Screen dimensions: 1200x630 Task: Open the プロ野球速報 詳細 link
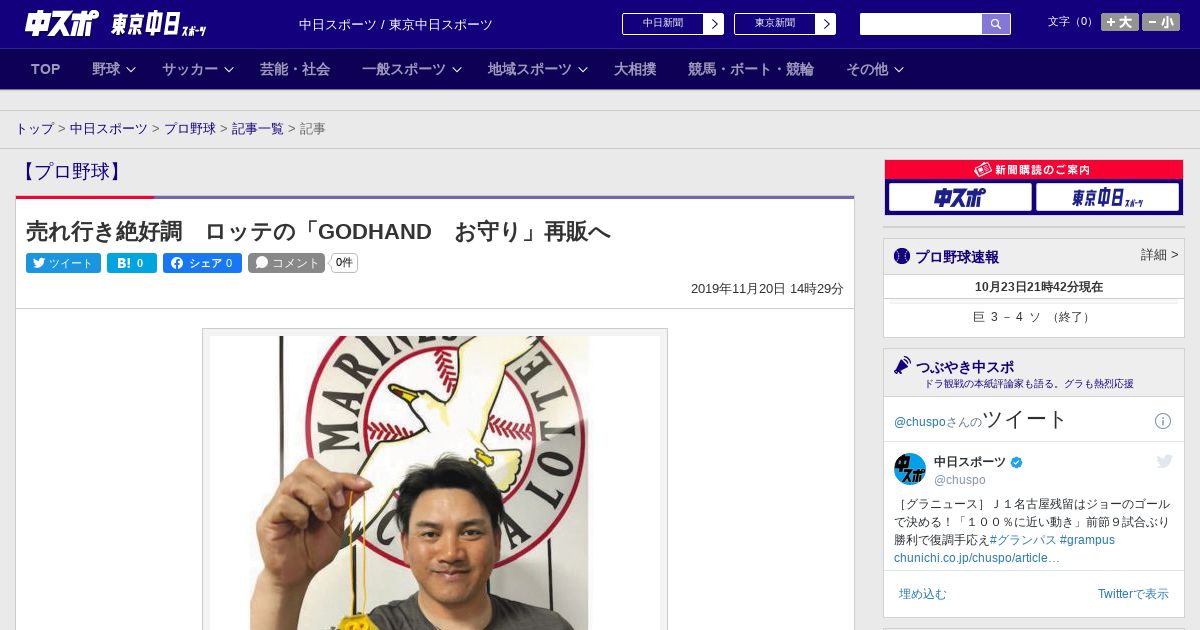coord(1159,255)
